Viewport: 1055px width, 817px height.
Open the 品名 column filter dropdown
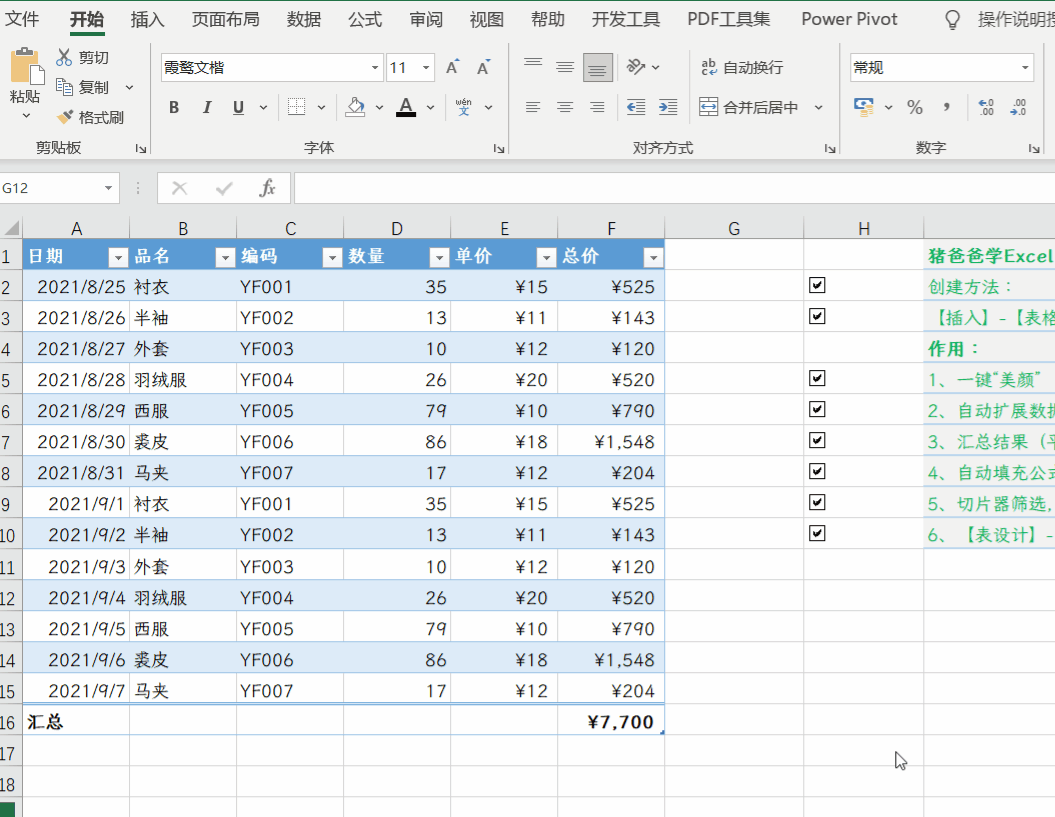click(225, 257)
